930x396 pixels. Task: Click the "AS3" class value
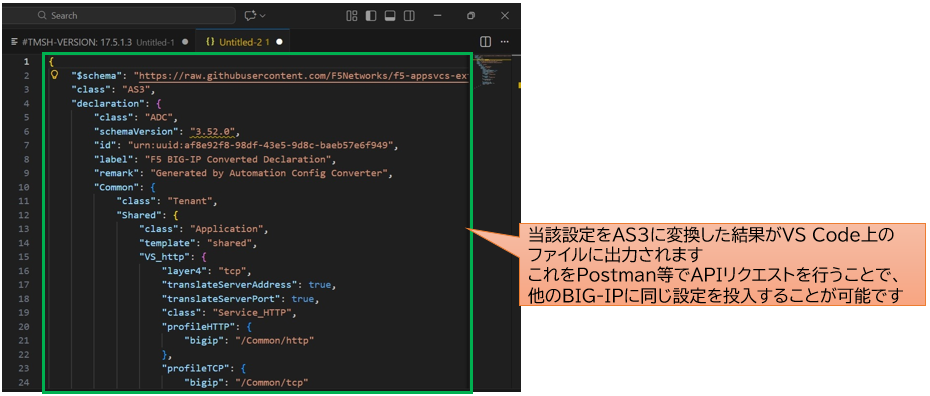coord(135,90)
